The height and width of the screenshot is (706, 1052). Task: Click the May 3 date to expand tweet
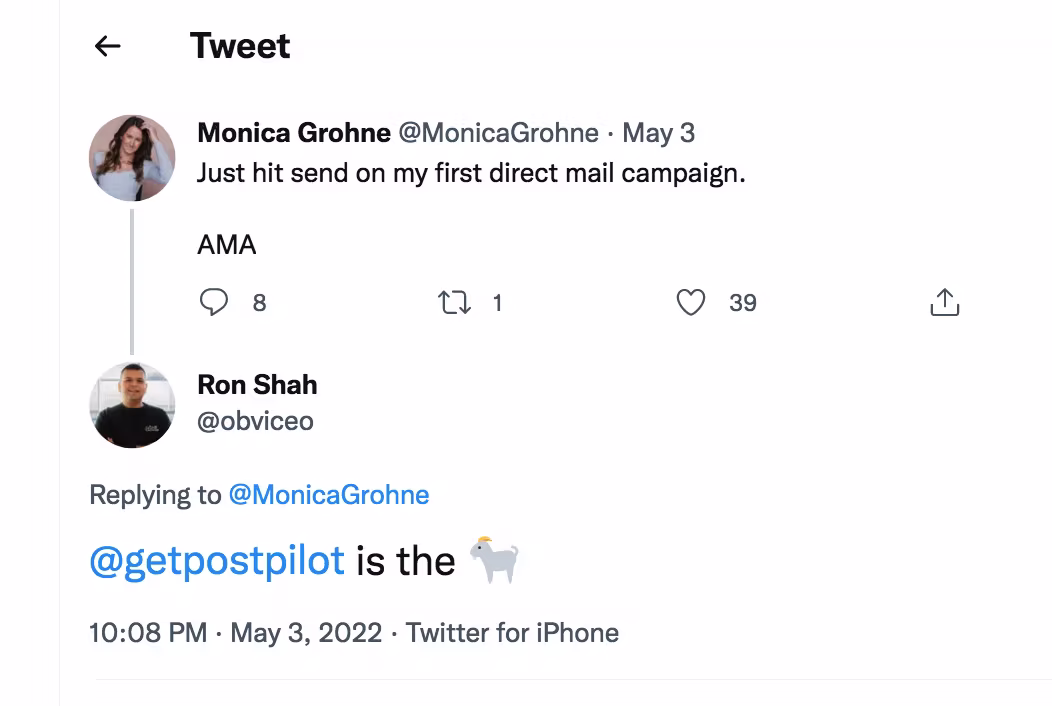point(658,132)
